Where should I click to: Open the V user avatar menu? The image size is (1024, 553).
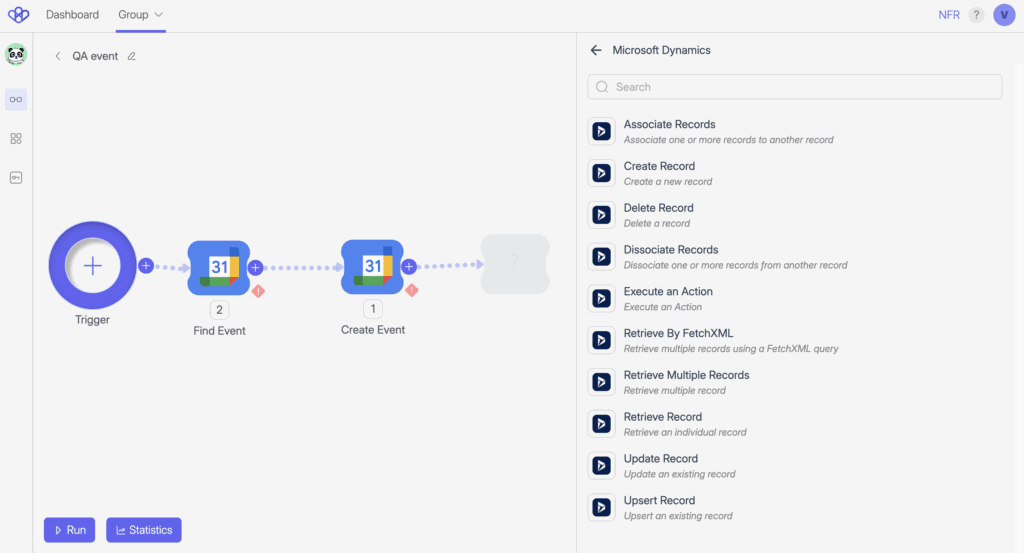1004,15
